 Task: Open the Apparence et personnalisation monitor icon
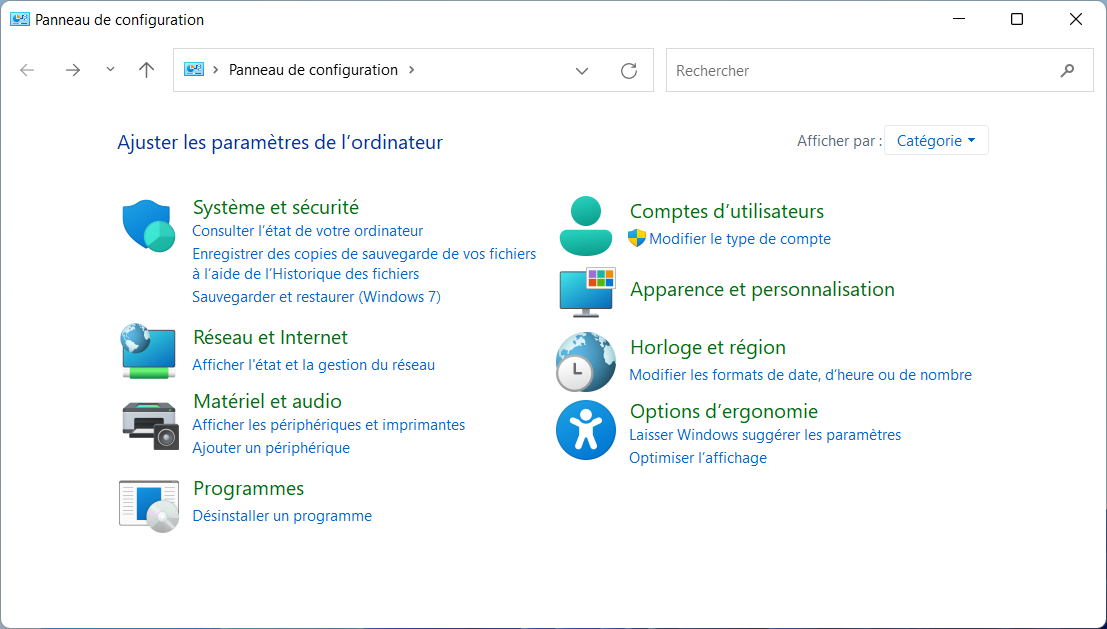pyautogui.click(x=587, y=292)
